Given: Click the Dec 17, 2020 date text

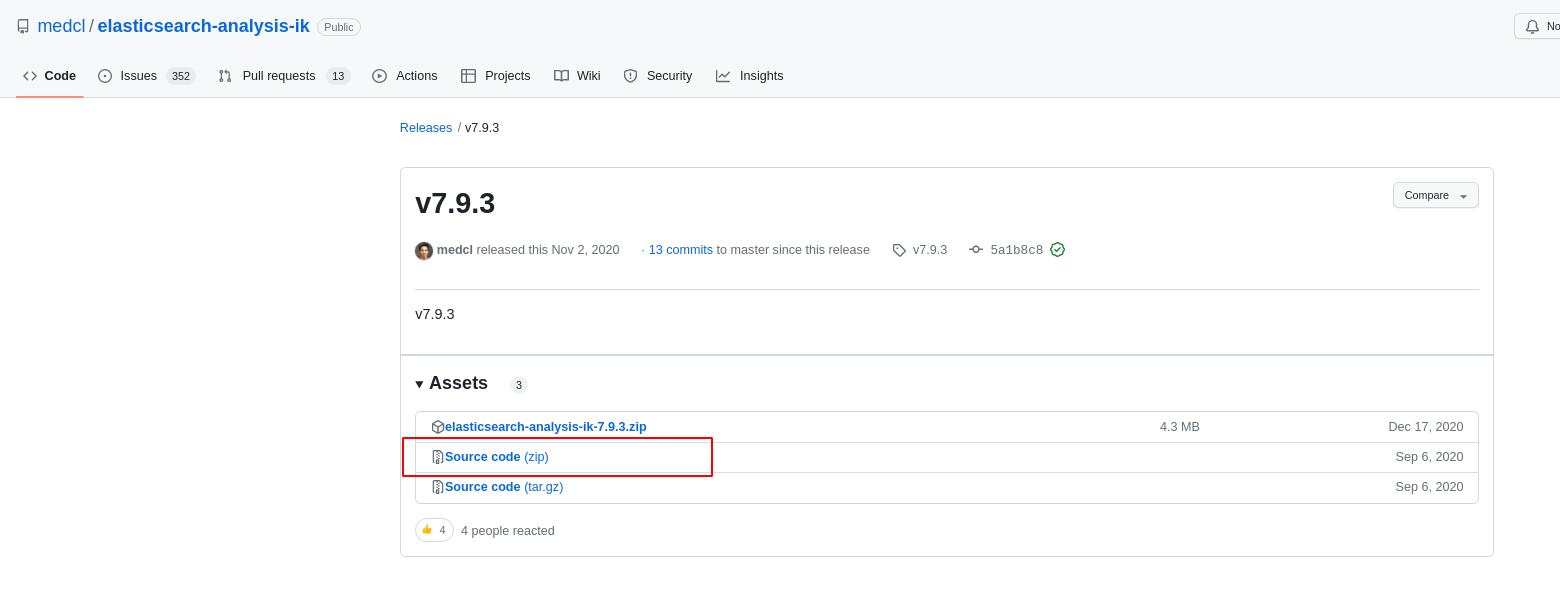Looking at the screenshot, I should (x=1426, y=427).
